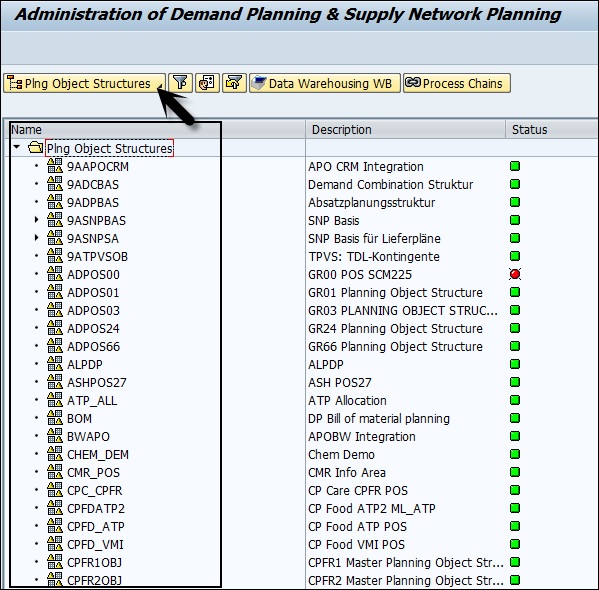Open Process Chains
The height and width of the screenshot is (590, 599).
[457, 83]
